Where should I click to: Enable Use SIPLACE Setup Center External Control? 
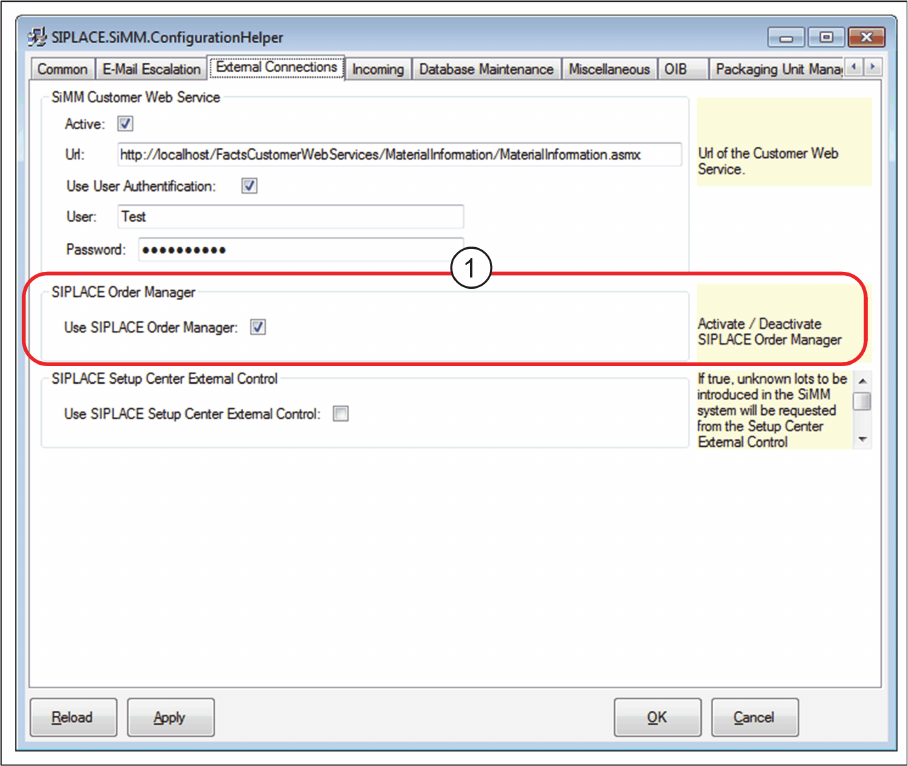pyautogui.click(x=340, y=413)
